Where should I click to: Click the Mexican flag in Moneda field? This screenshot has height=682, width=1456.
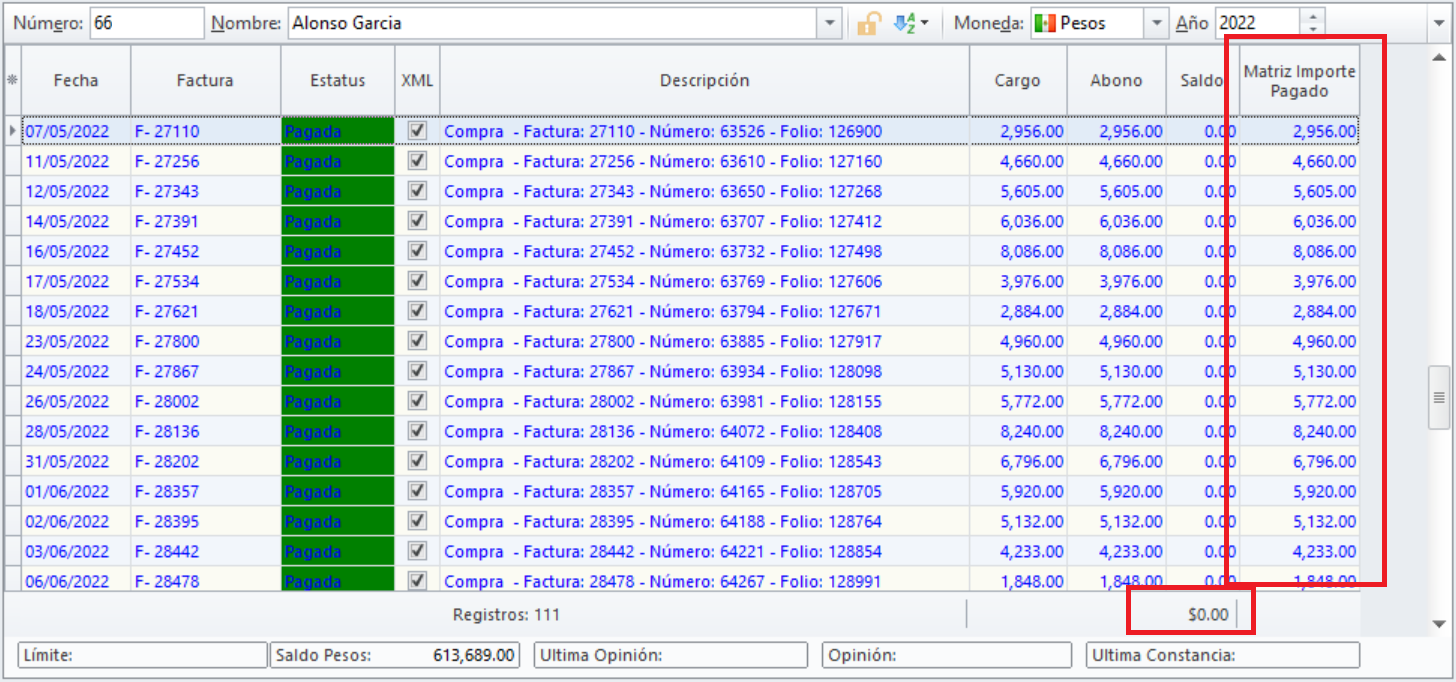coord(1045,23)
